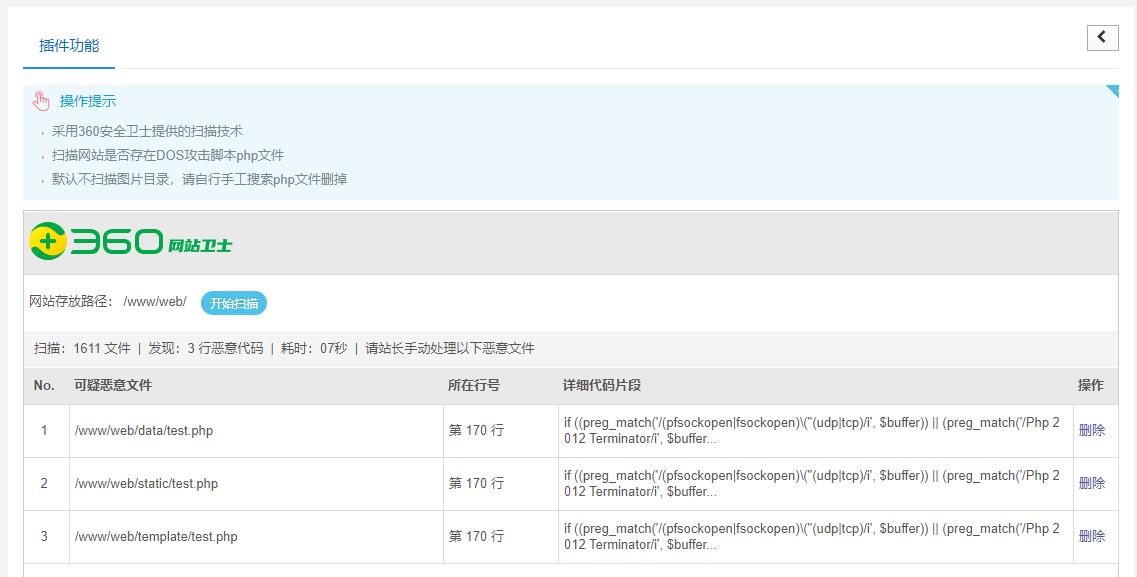Click tip 采用360安全卫士提供的扫描技术
Viewport: 1137px width, 577px height.
(147, 131)
